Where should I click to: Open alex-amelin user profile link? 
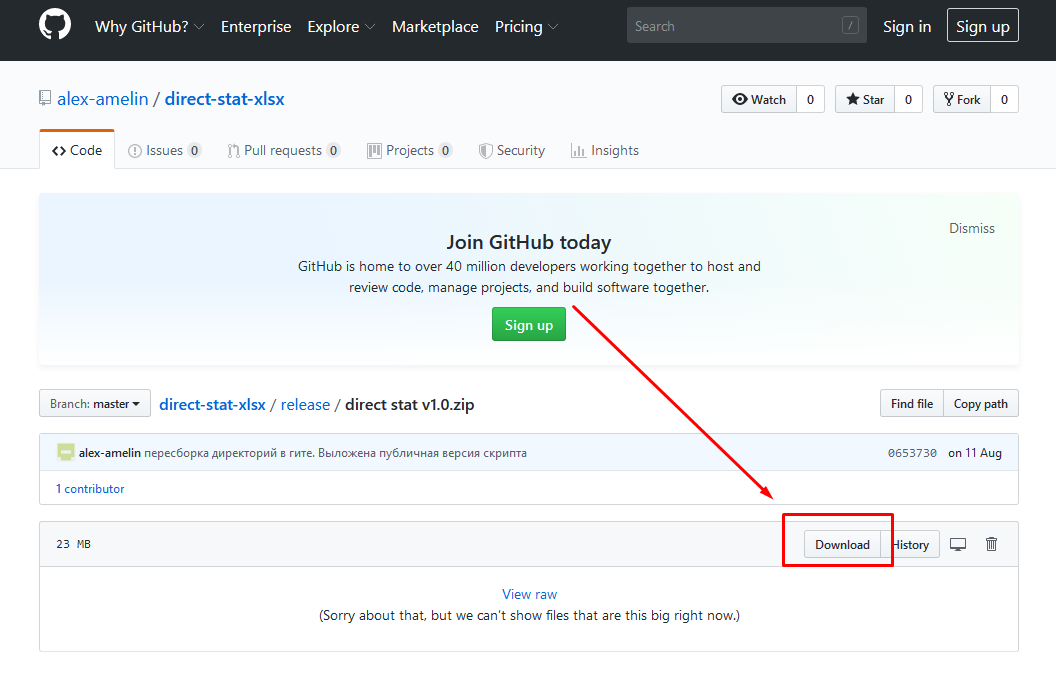point(102,99)
